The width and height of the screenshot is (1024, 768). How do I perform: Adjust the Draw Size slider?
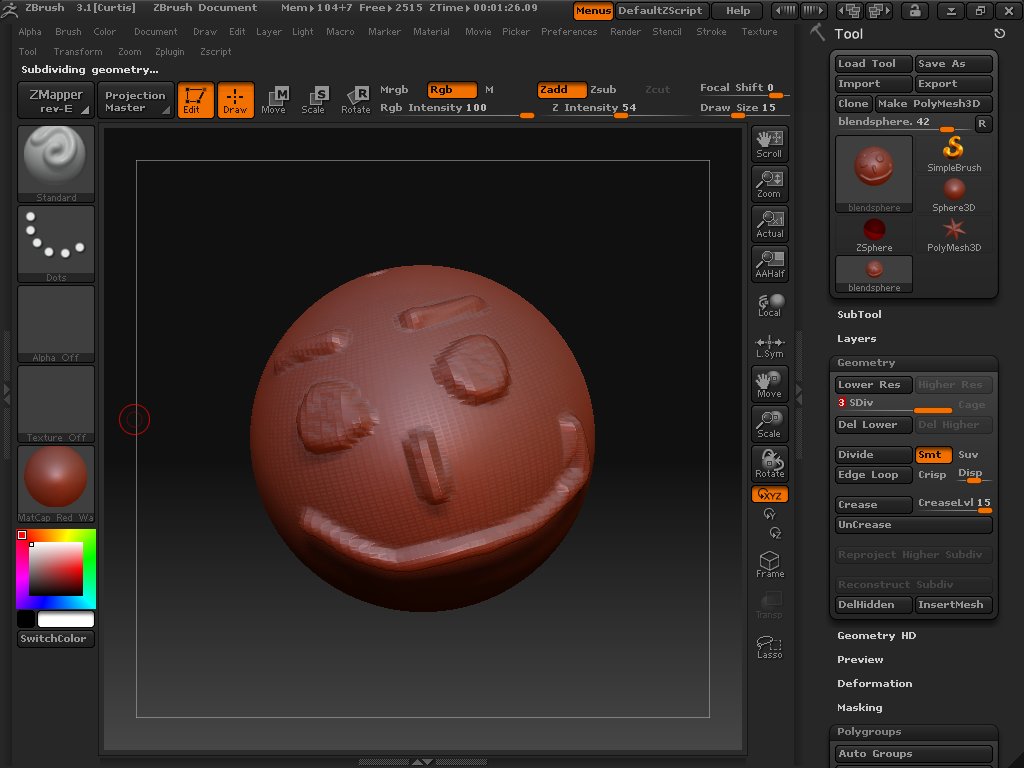click(743, 108)
